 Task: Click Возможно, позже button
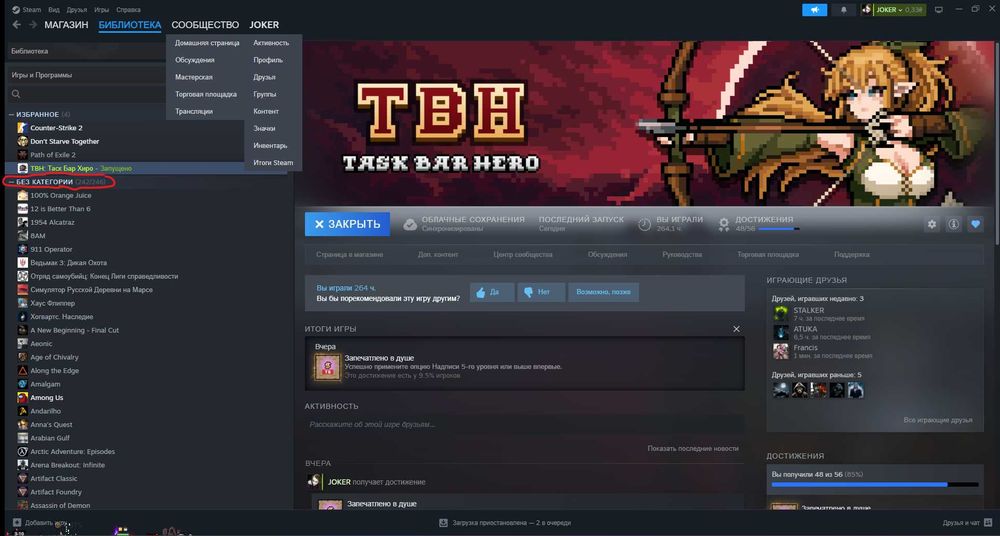603,292
